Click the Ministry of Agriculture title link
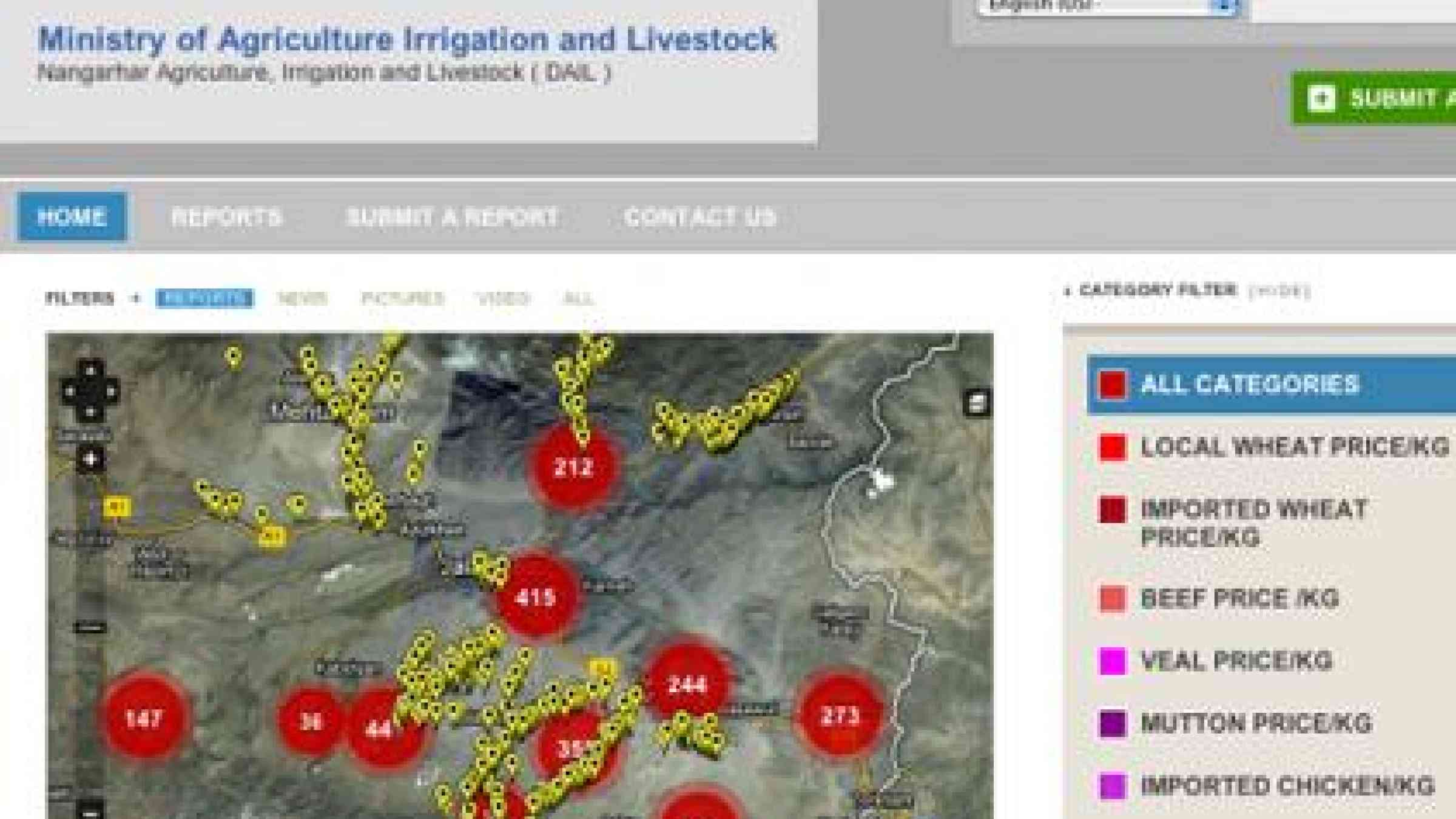 pyautogui.click(x=407, y=40)
